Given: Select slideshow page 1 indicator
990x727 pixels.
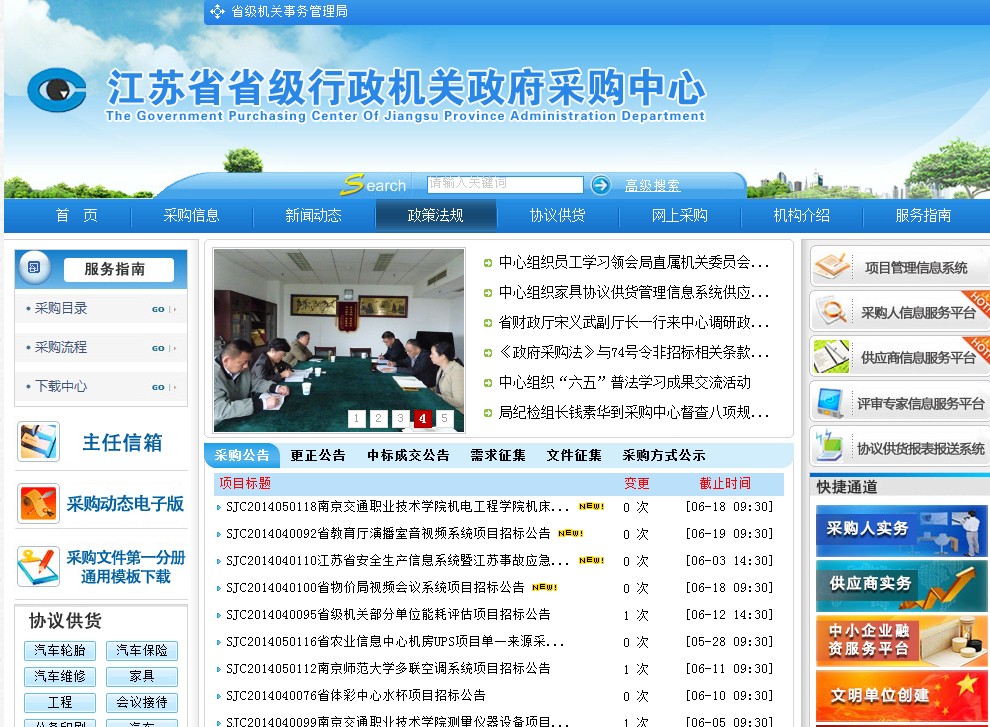Looking at the screenshot, I should 357,418.
